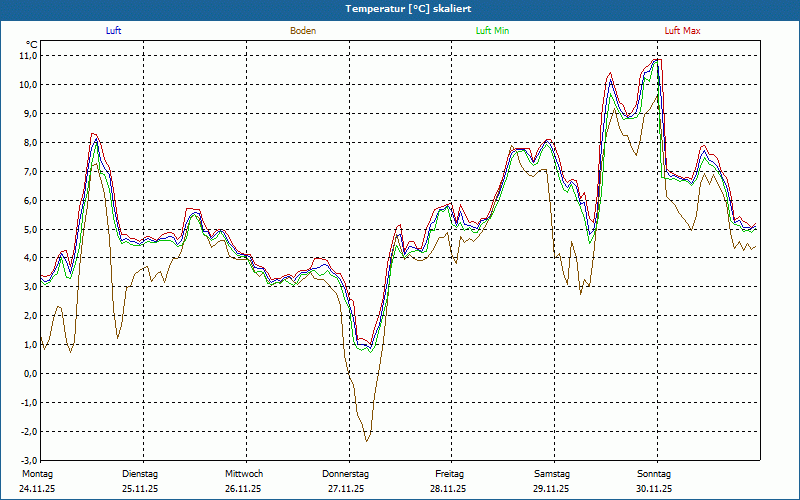
Task: Click the 0,0 y-axis value
Action: (30, 374)
